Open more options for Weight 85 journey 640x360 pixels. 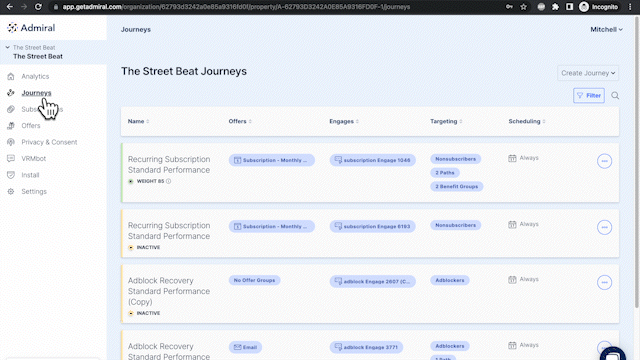[604, 161]
